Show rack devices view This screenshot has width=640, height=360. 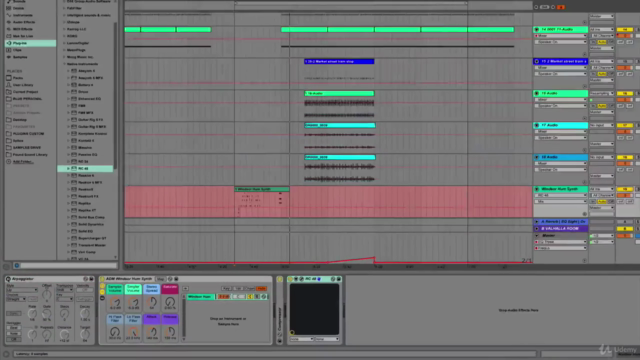(102, 298)
